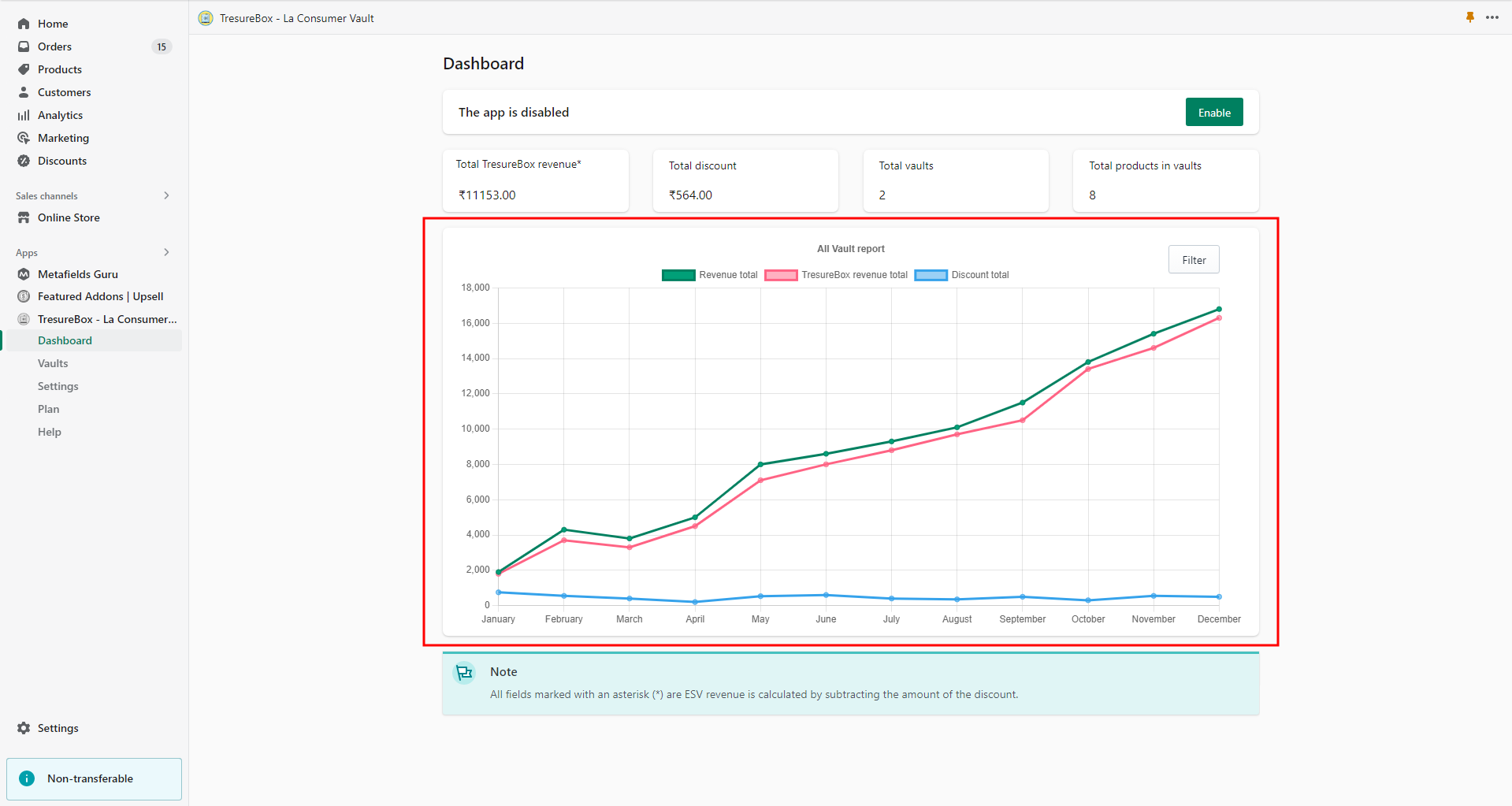1512x806 pixels.
Task: Open Online Store sales channel
Action: click(x=69, y=217)
